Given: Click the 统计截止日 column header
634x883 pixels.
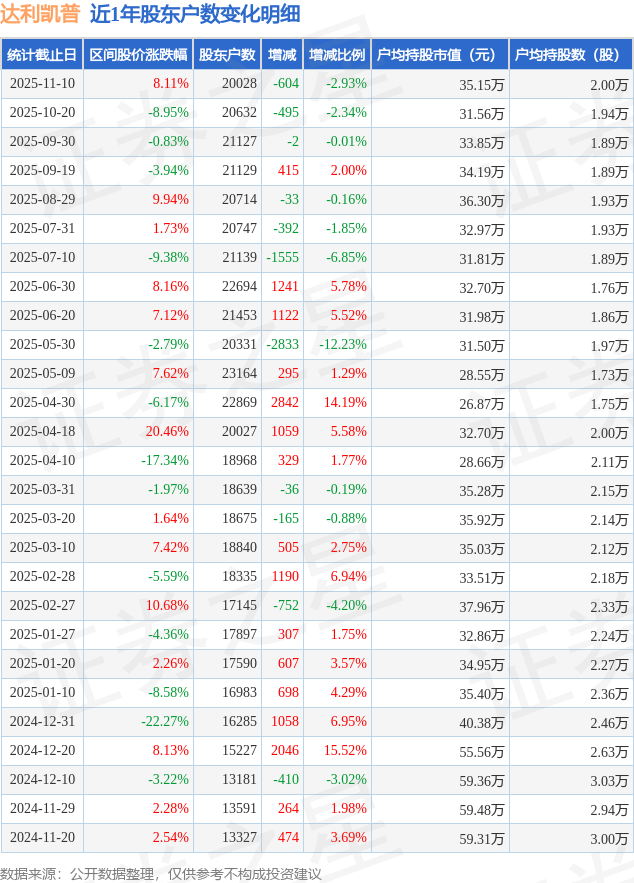Looking at the screenshot, I should [x=41, y=55].
